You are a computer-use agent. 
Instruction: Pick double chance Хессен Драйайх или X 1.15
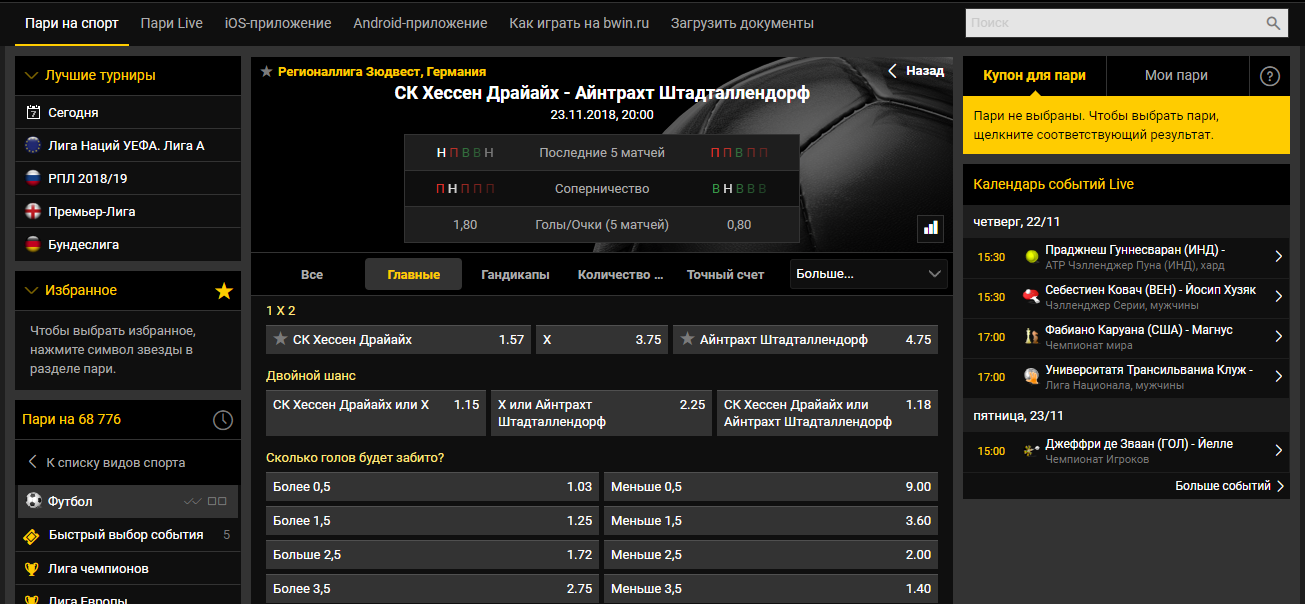point(376,413)
